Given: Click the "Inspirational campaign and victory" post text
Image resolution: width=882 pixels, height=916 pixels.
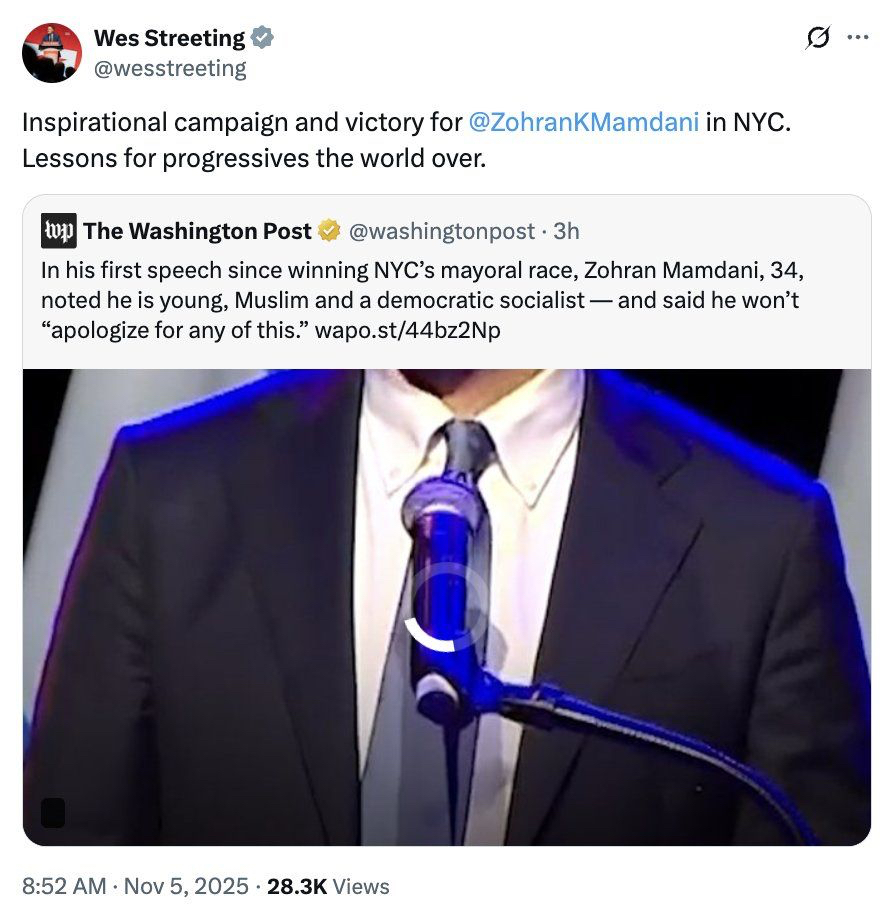Looking at the screenshot, I should pyautogui.click(x=240, y=124).
